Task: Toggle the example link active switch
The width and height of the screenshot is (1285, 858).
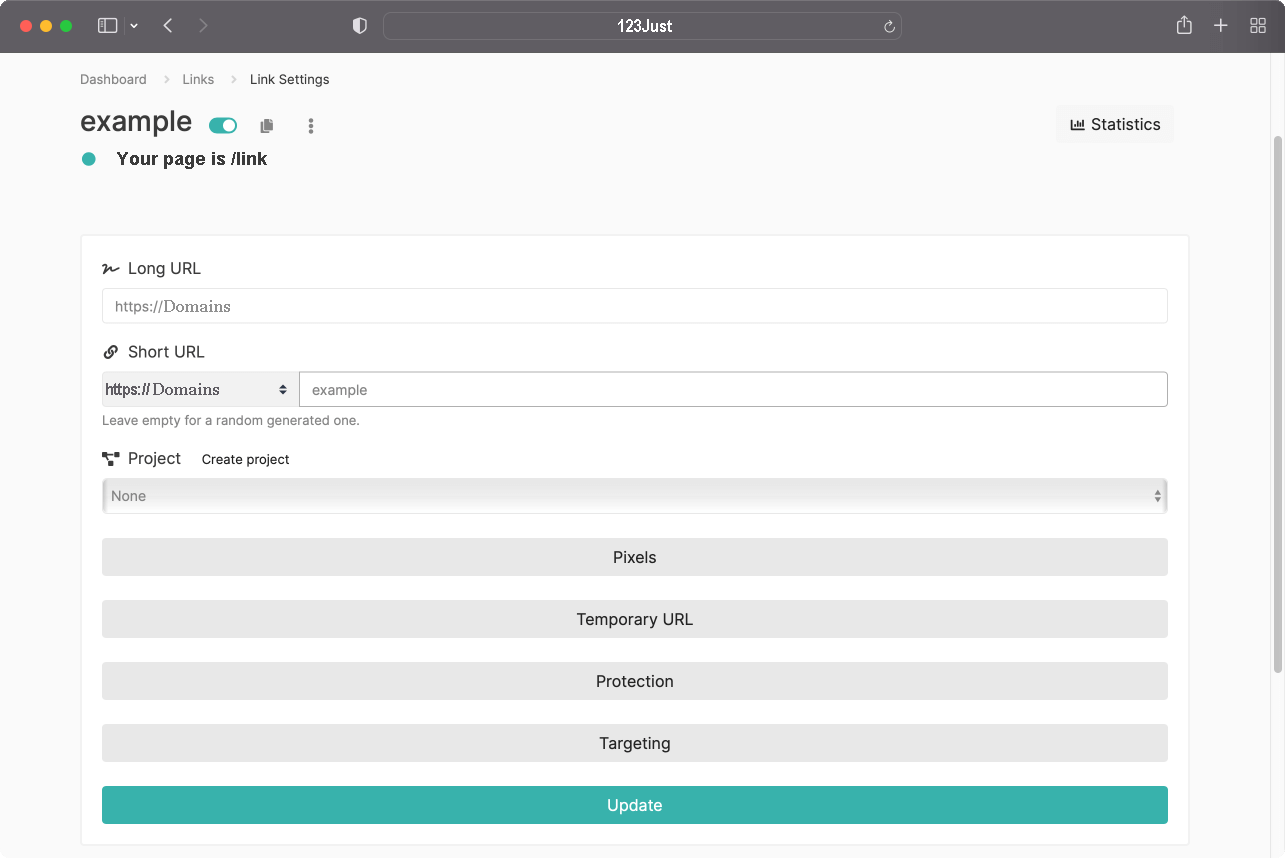Action: 223,125
